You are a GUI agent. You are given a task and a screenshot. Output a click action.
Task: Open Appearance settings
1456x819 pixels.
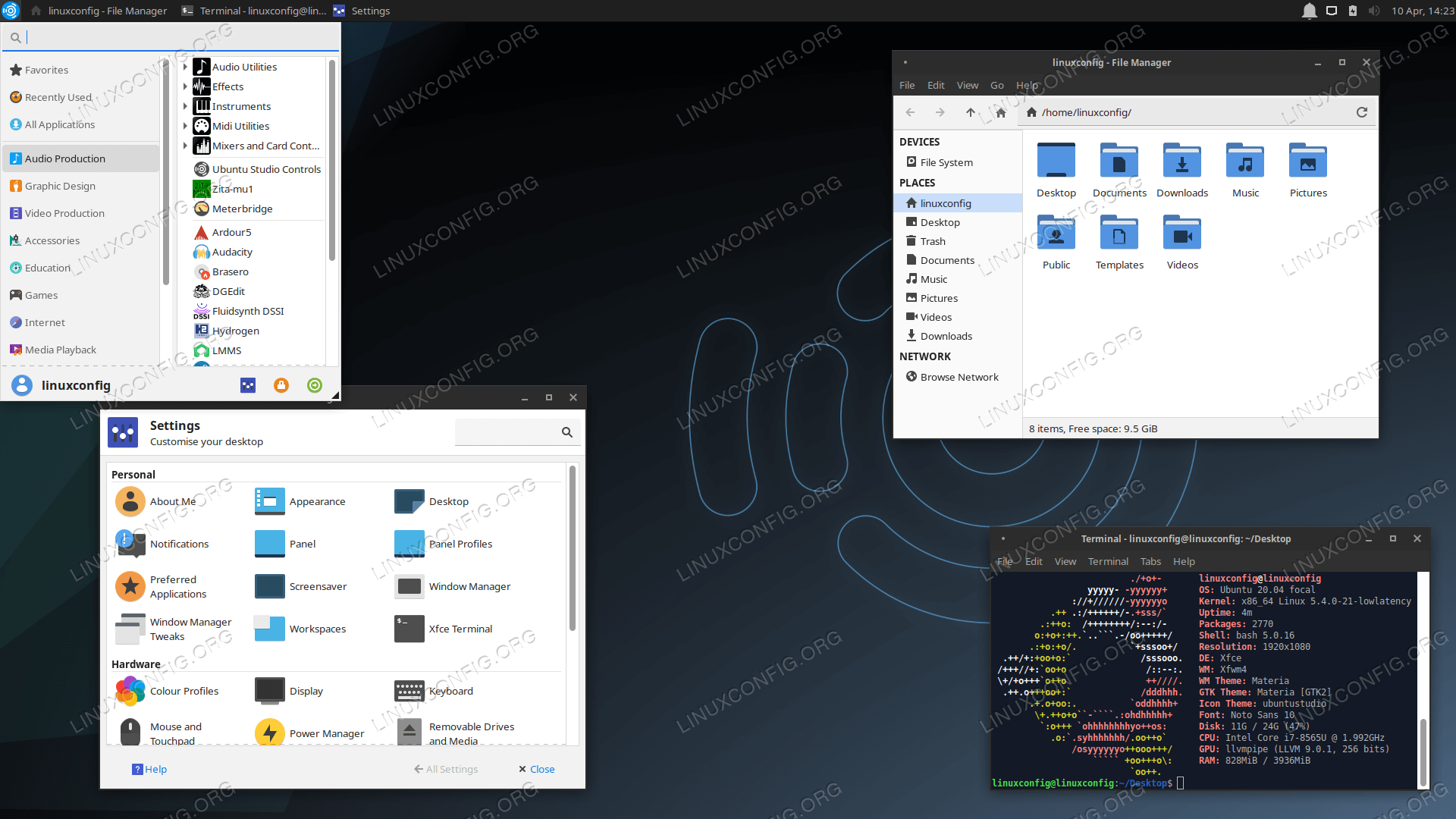point(300,501)
